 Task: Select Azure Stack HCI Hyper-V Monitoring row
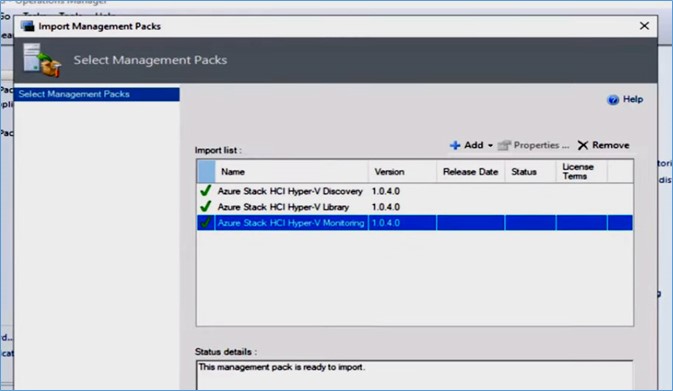click(415, 223)
